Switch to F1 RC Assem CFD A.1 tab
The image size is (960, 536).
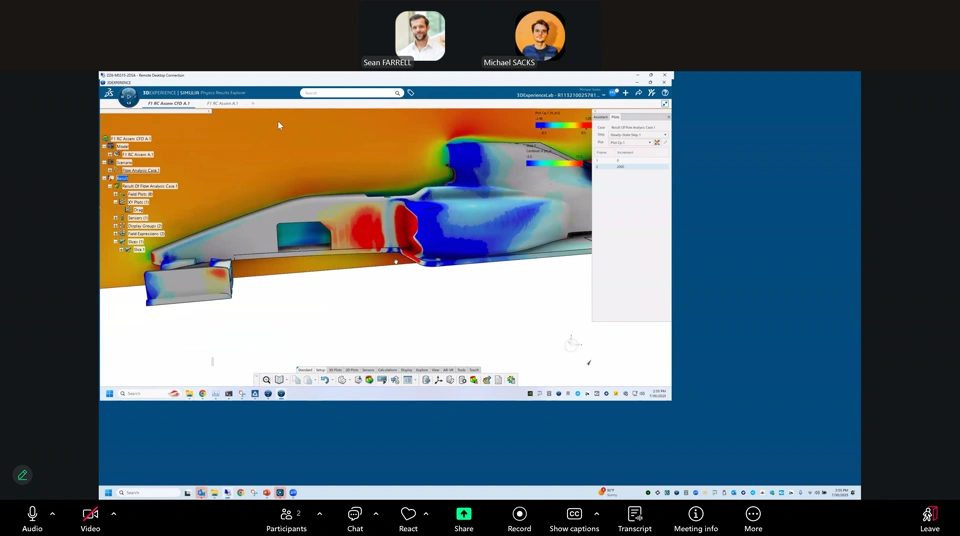169,104
